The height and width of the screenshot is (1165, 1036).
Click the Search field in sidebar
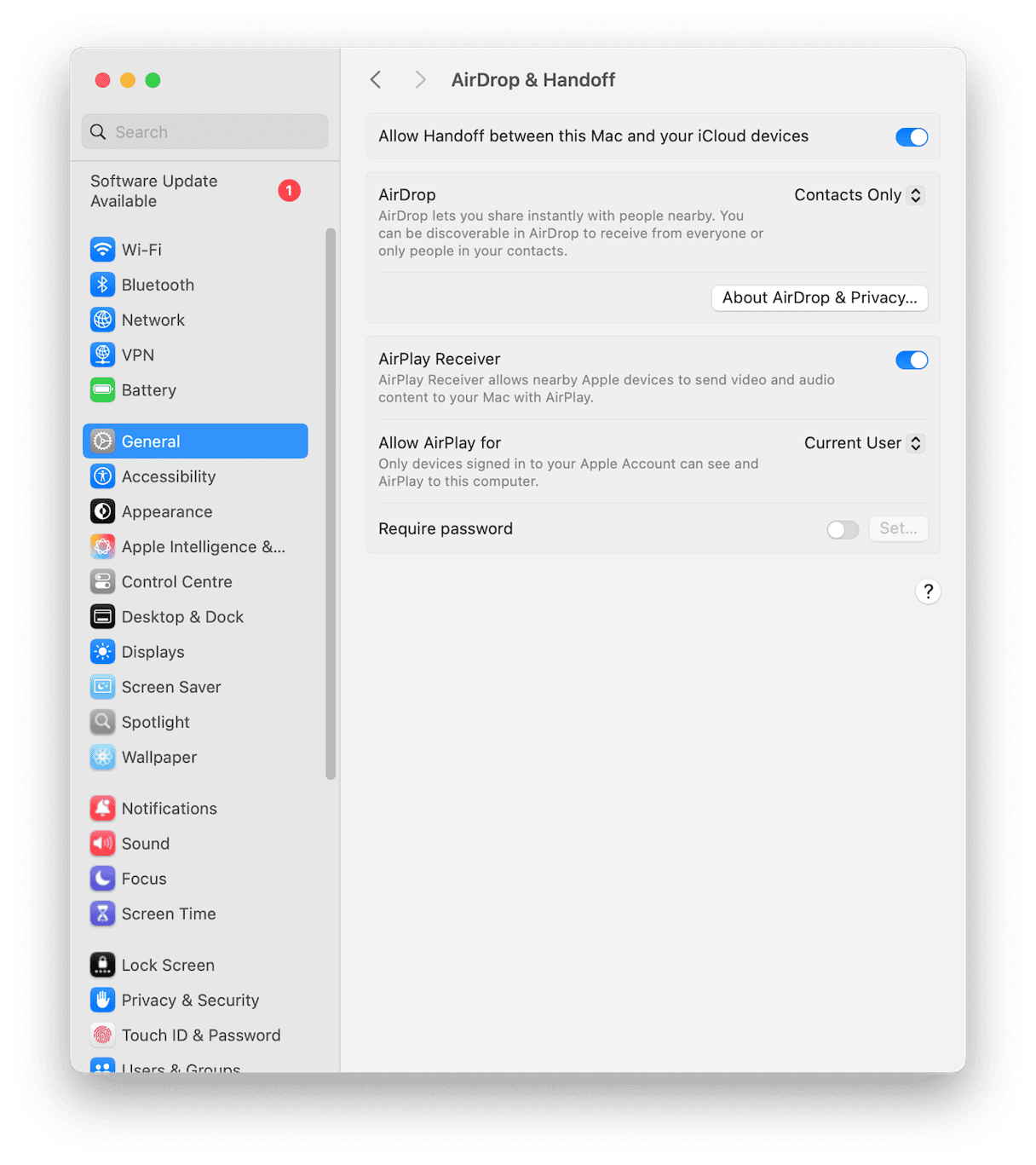click(x=204, y=132)
